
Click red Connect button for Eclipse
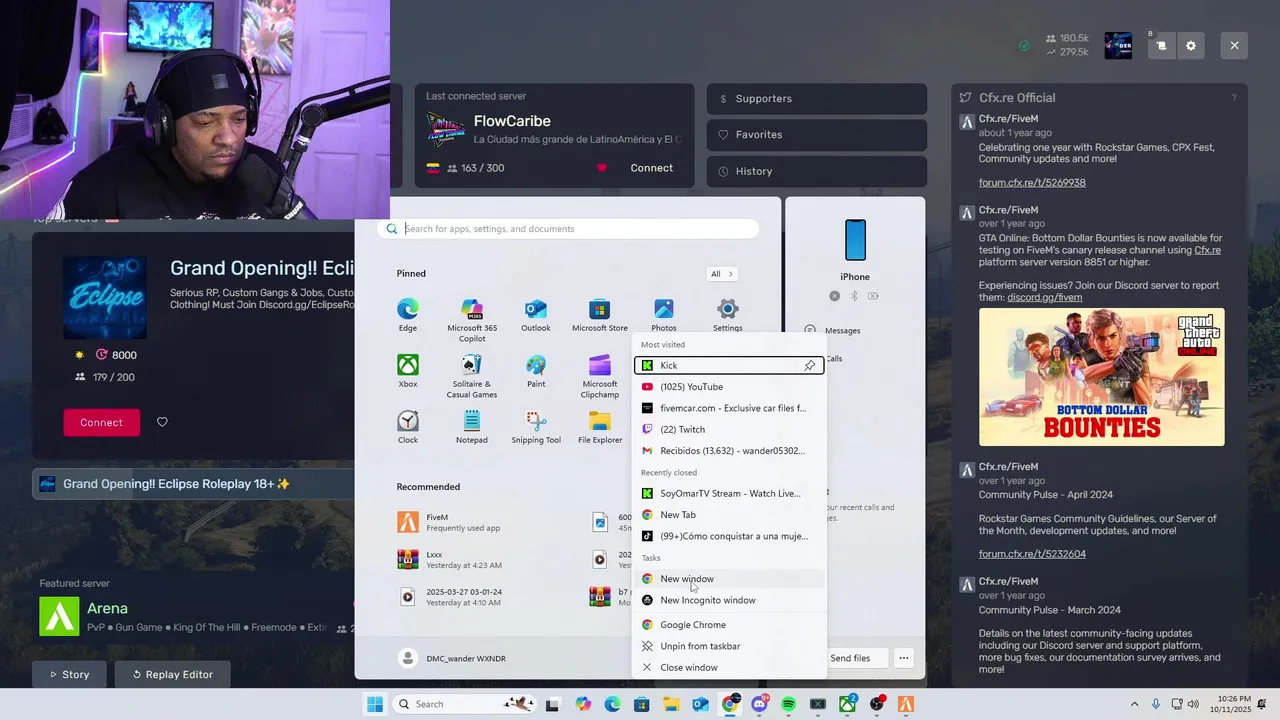tap(101, 422)
